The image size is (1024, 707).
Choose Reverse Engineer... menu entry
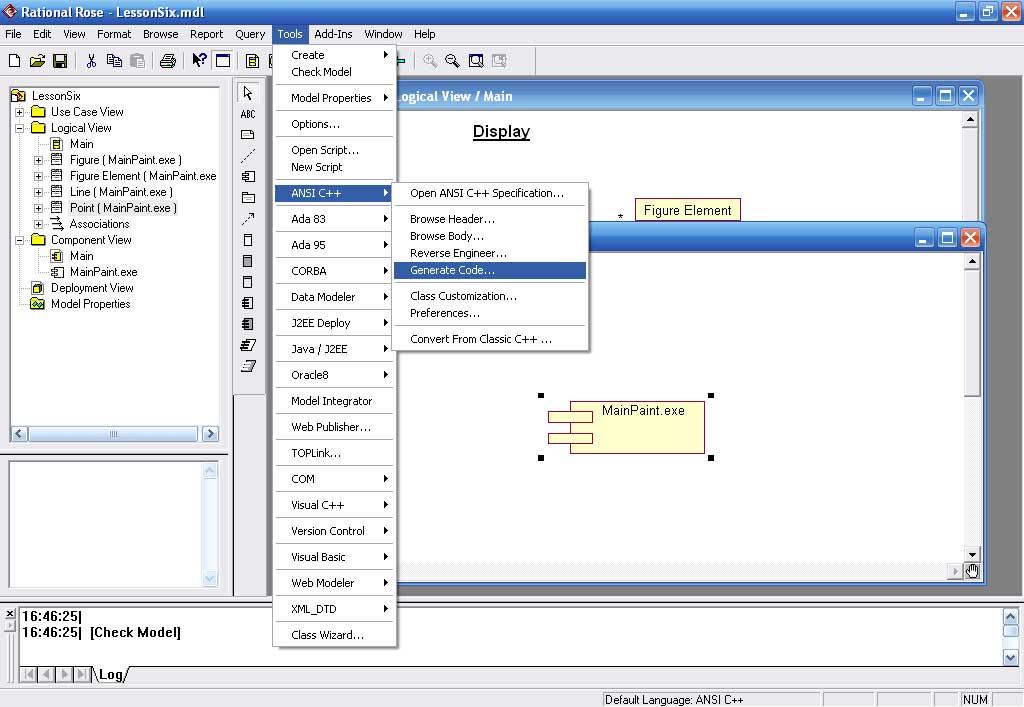[490, 253]
